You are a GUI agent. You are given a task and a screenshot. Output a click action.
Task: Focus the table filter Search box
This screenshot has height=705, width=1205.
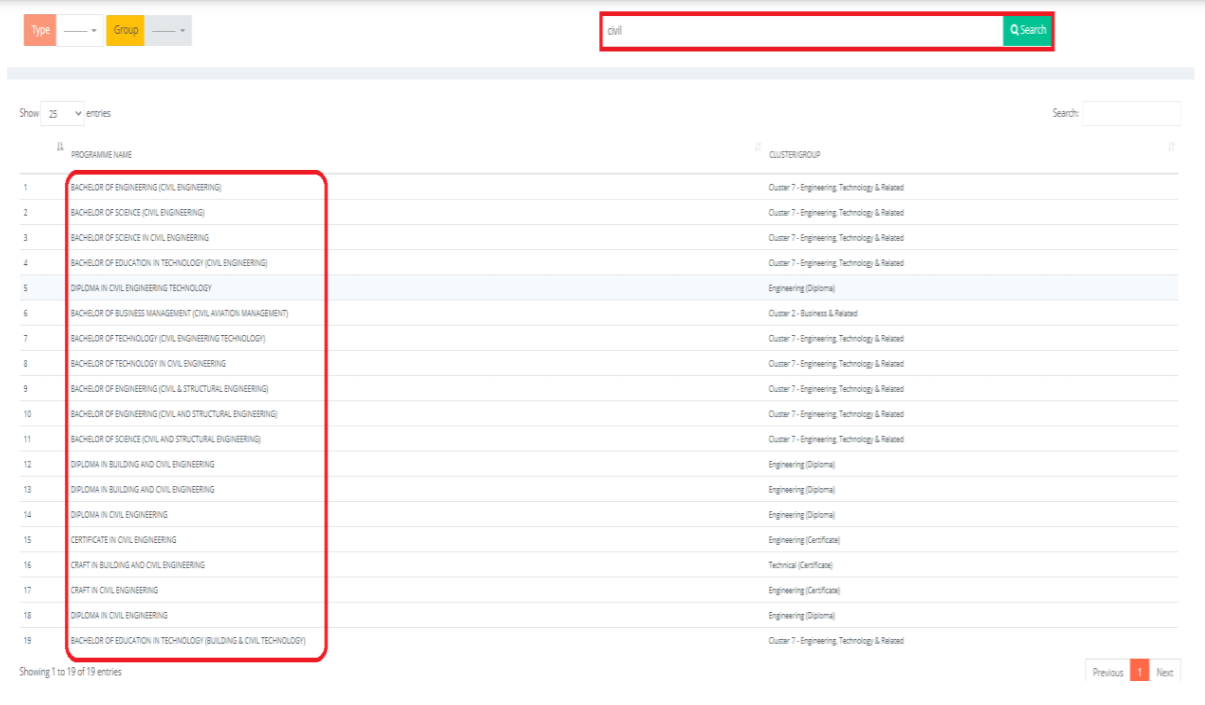1130,114
